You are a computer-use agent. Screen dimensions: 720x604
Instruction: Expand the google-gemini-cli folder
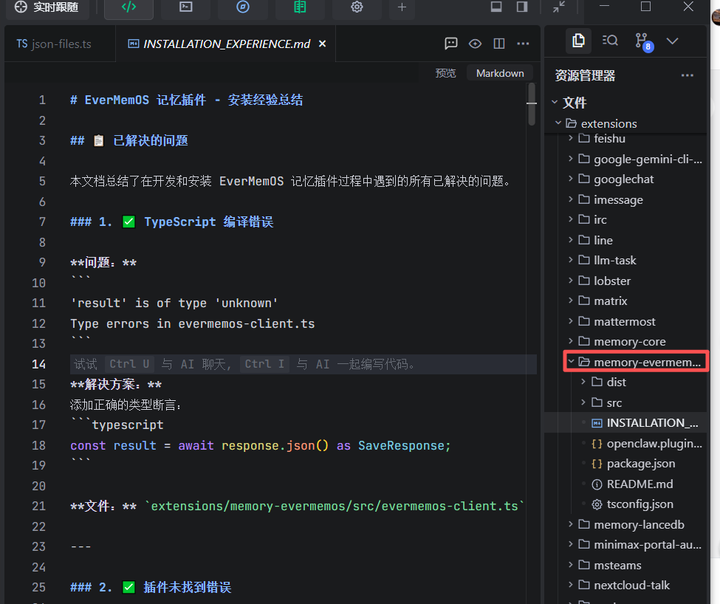pyautogui.click(x=570, y=159)
